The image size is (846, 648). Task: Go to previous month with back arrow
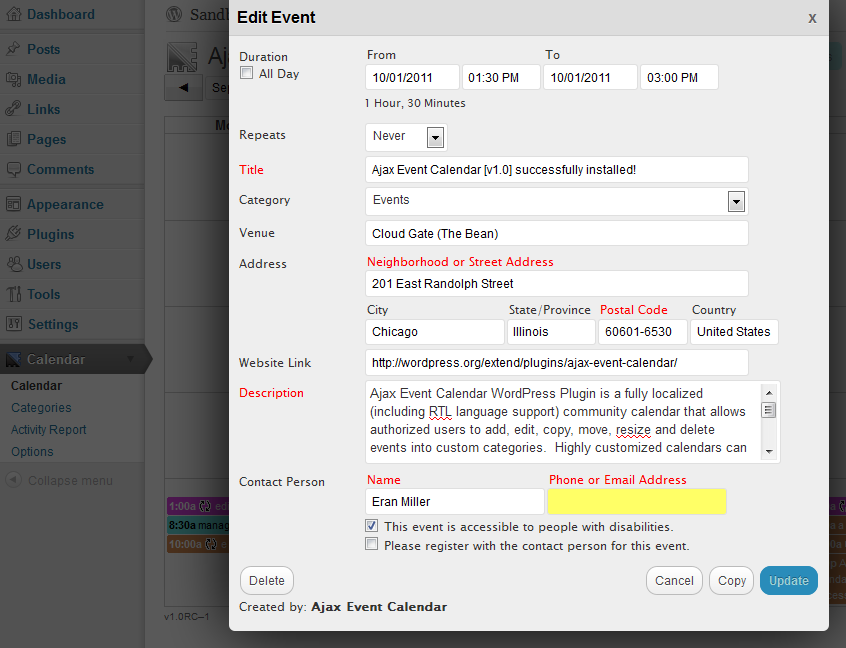click(x=183, y=87)
